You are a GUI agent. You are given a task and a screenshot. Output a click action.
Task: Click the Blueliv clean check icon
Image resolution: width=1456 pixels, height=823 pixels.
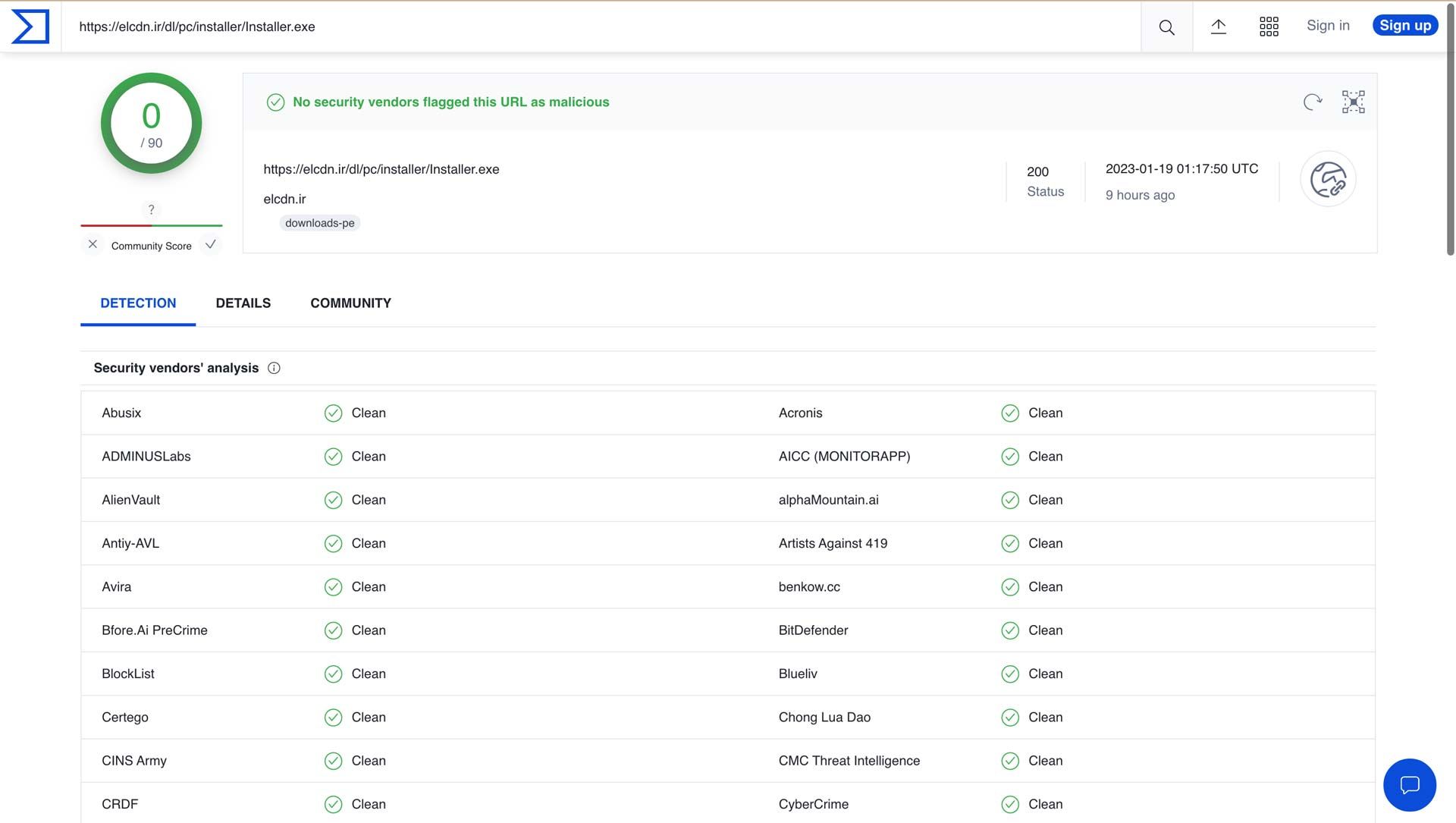tap(1010, 674)
